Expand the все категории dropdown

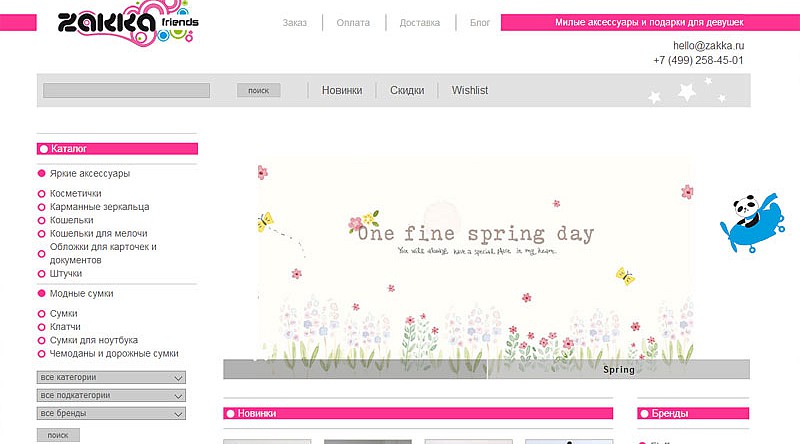pos(111,378)
